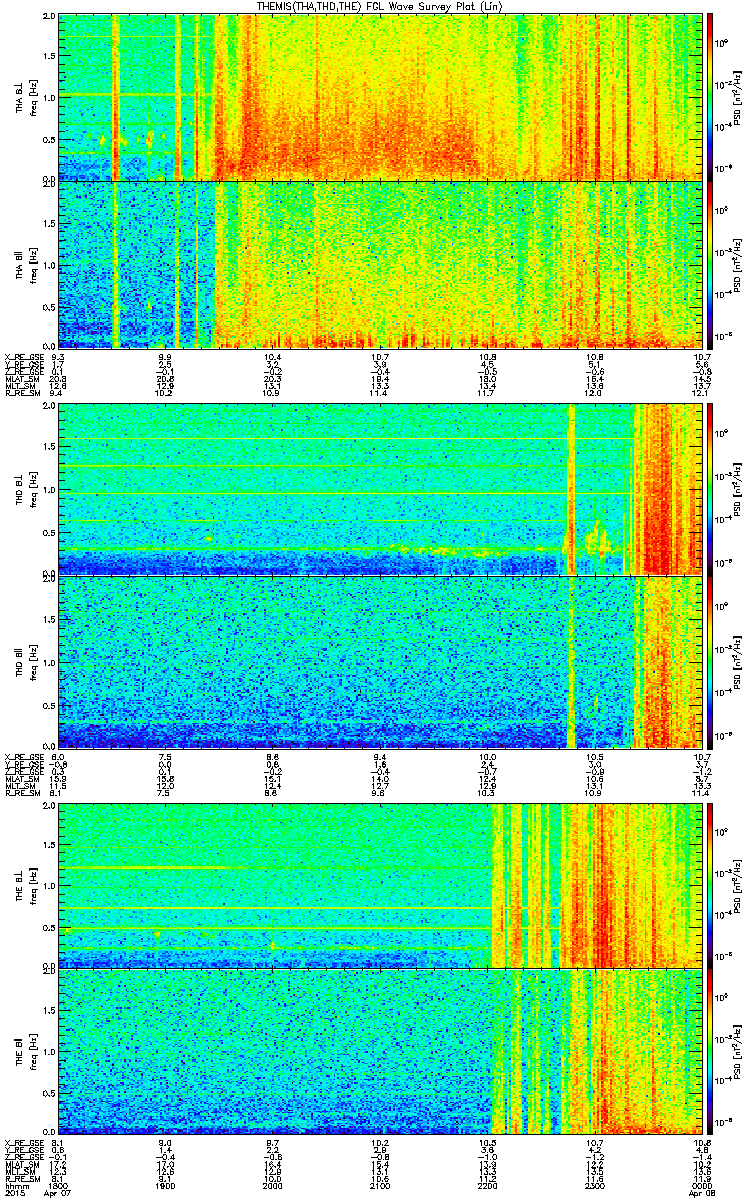This screenshot has width=750, height=1200.
Task: Select the THE BL spectrogram panel
Action: (x=379, y=885)
